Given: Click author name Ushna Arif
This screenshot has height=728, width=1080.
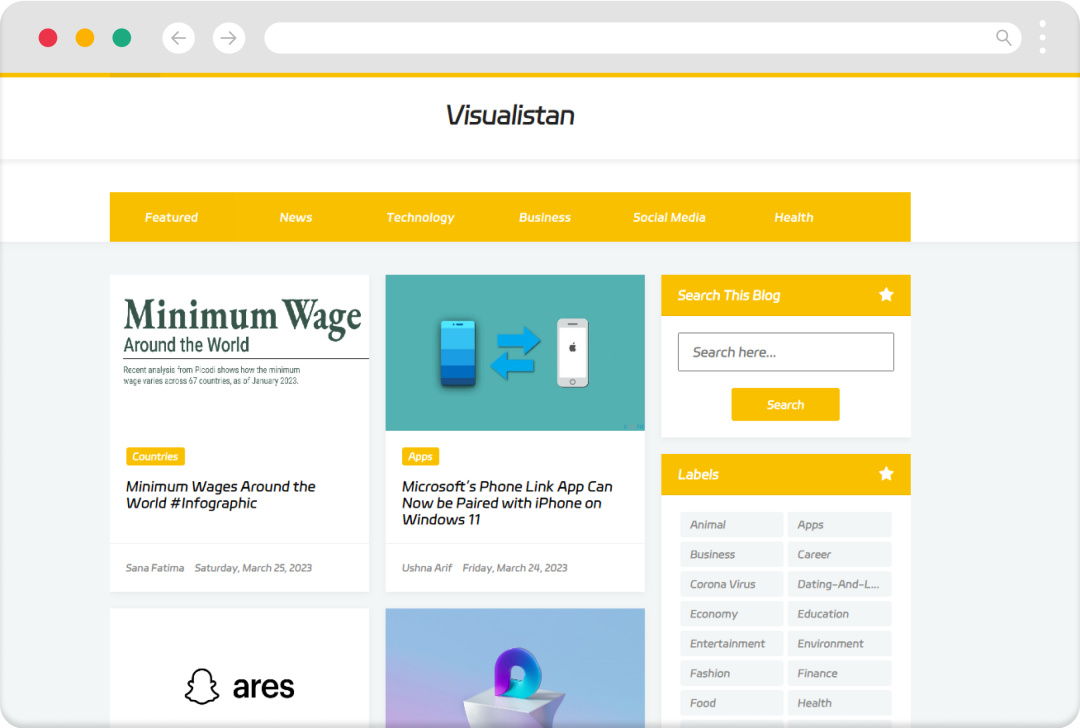Looking at the screenshot, I should (x=427, y=568).
